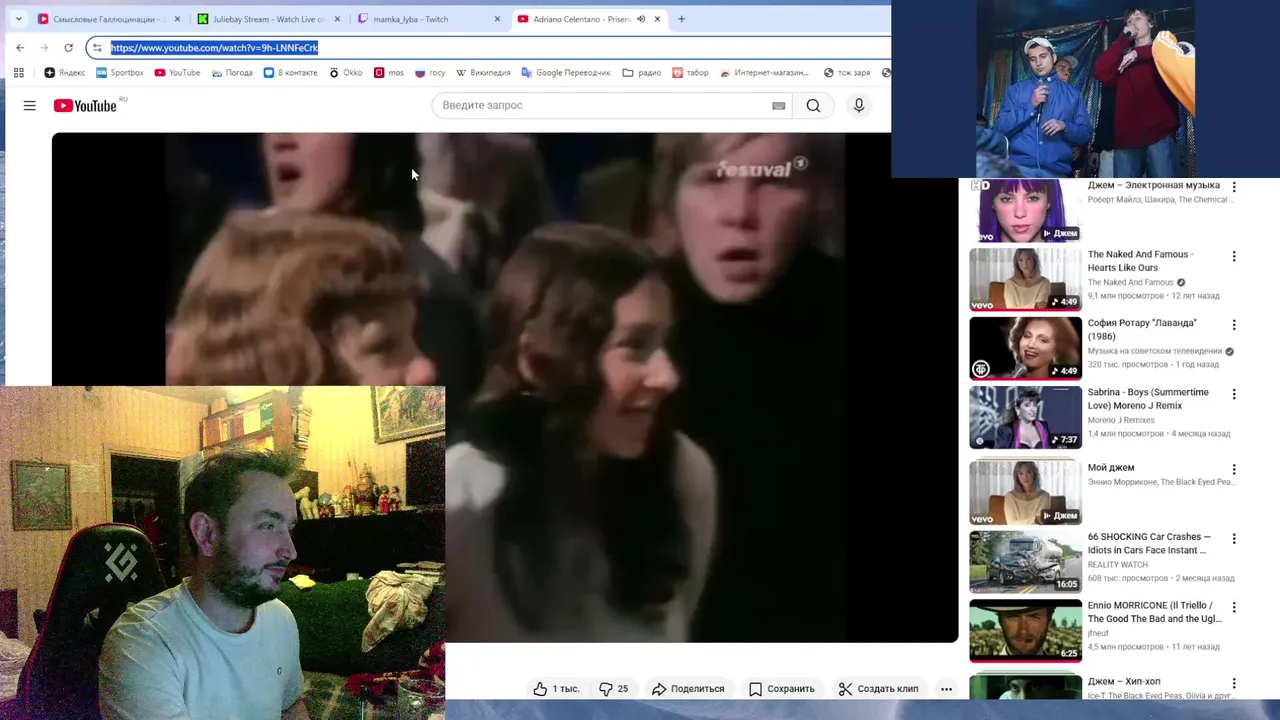Open options for София Ротару Лаванда
Screen dimensions: 1280x720
tap(1234, 325)
